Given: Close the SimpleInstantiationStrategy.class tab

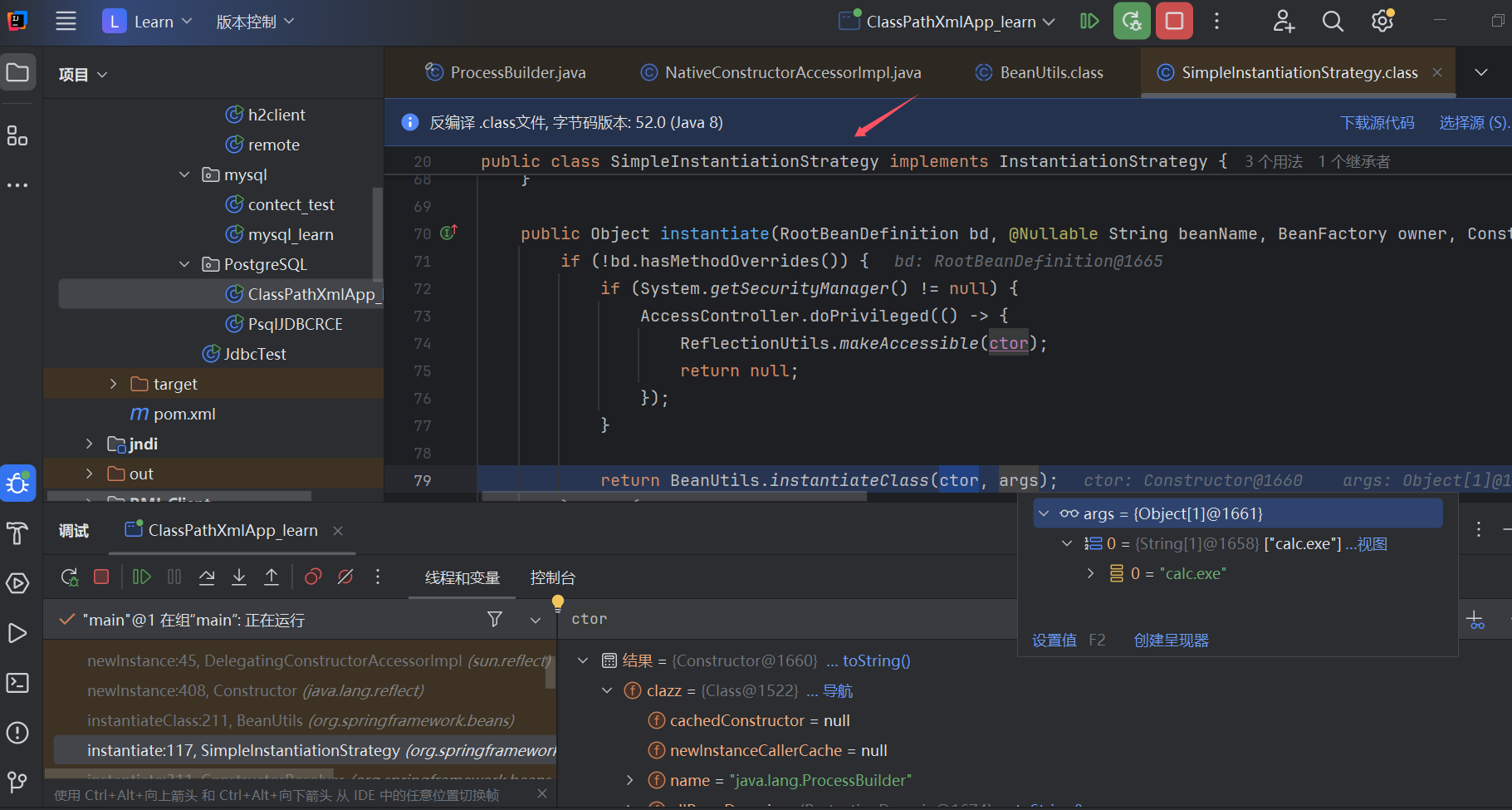Looking at the screenshot, I should (x=1437, y=72).
